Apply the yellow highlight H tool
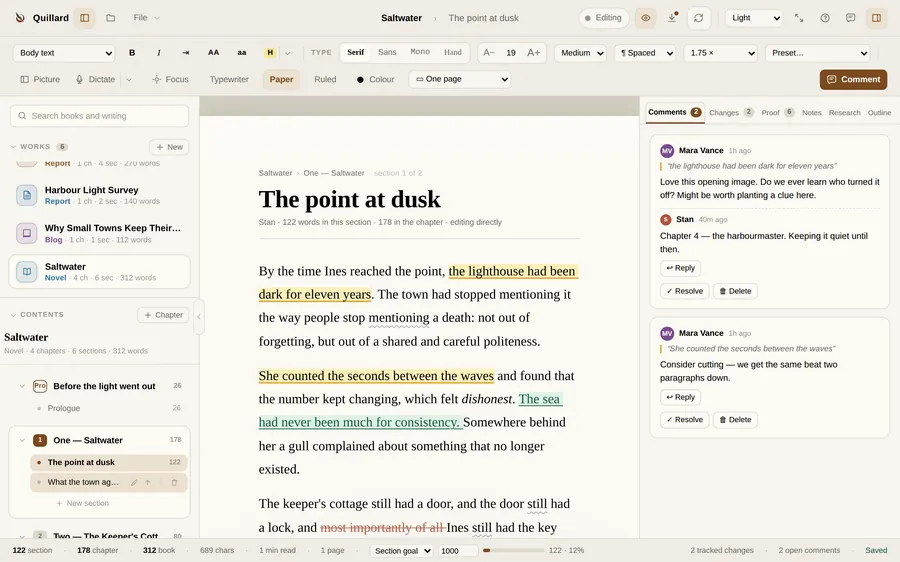 click(x=270, y=53)
